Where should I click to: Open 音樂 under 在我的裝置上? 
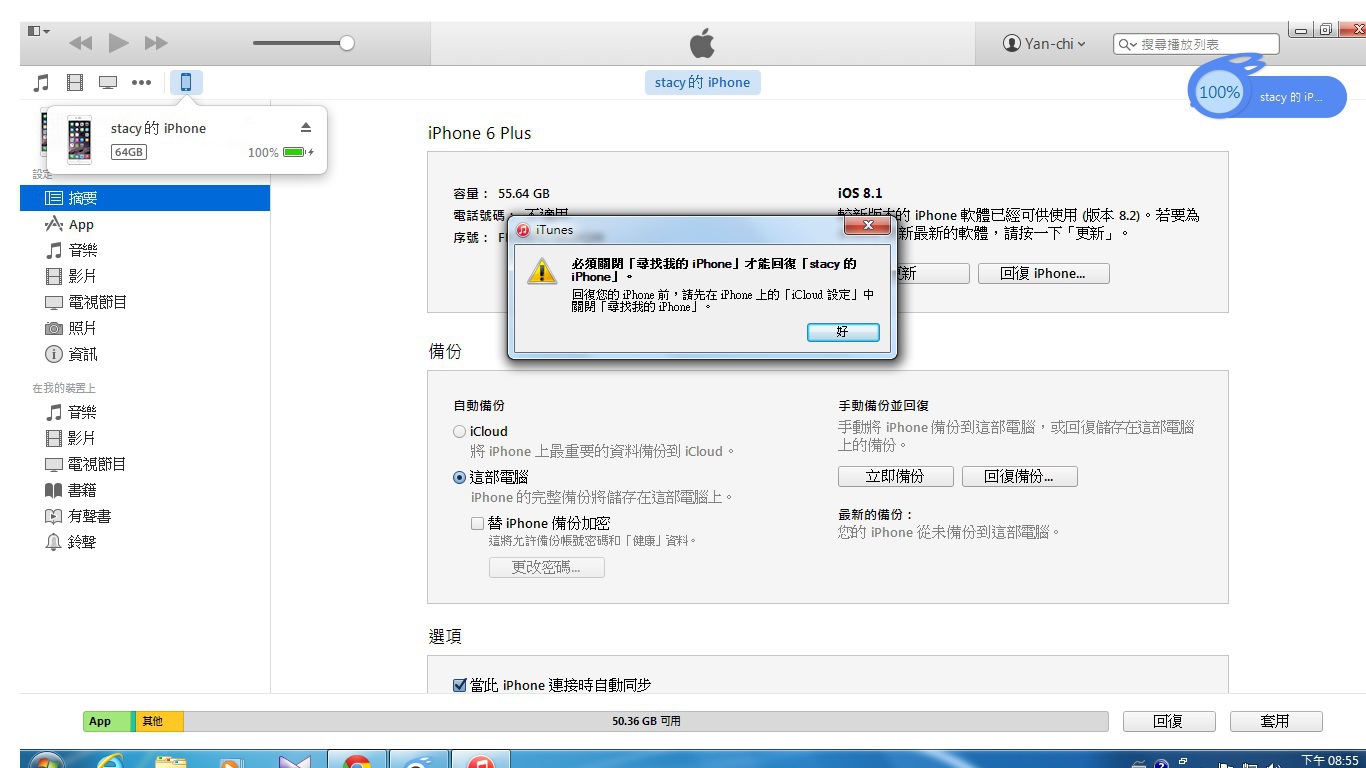pyautogui.click(x=144, y=412)
